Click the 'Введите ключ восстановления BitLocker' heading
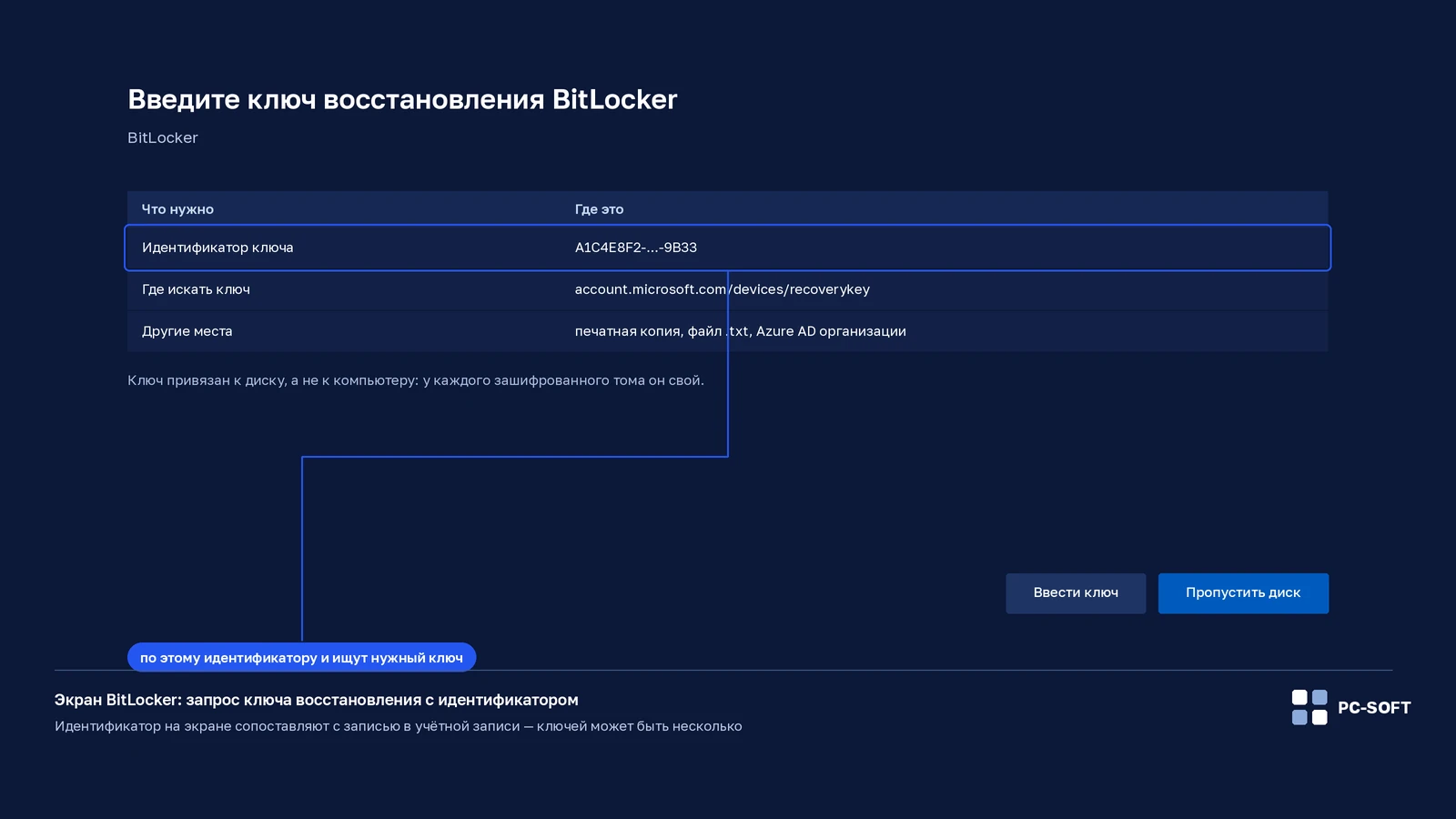Viewport: 1456px width, 819px height. coord(402,99)
